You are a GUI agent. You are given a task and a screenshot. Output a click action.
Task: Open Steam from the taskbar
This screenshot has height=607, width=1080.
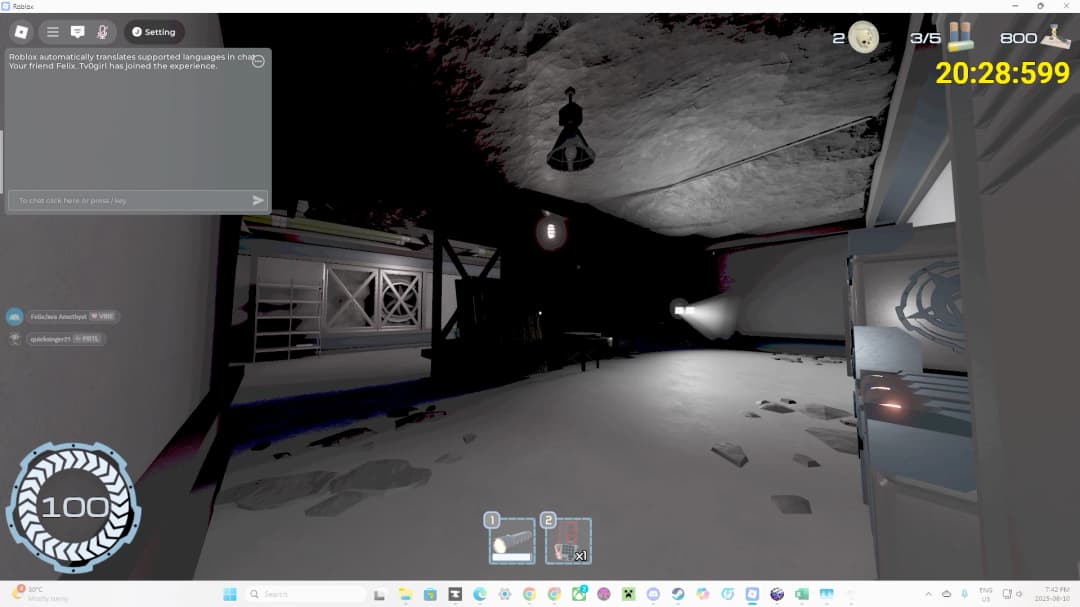click(678, 594)
